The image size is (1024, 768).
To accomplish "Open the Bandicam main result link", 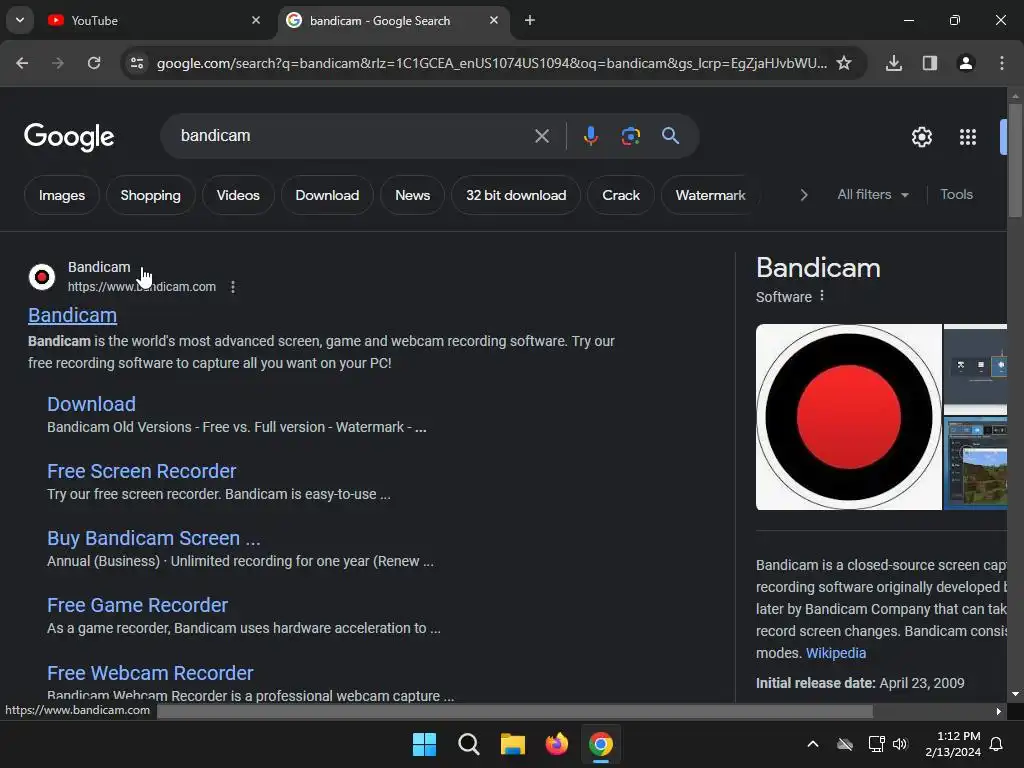I will pyautogui.click(x=72, y=315).
